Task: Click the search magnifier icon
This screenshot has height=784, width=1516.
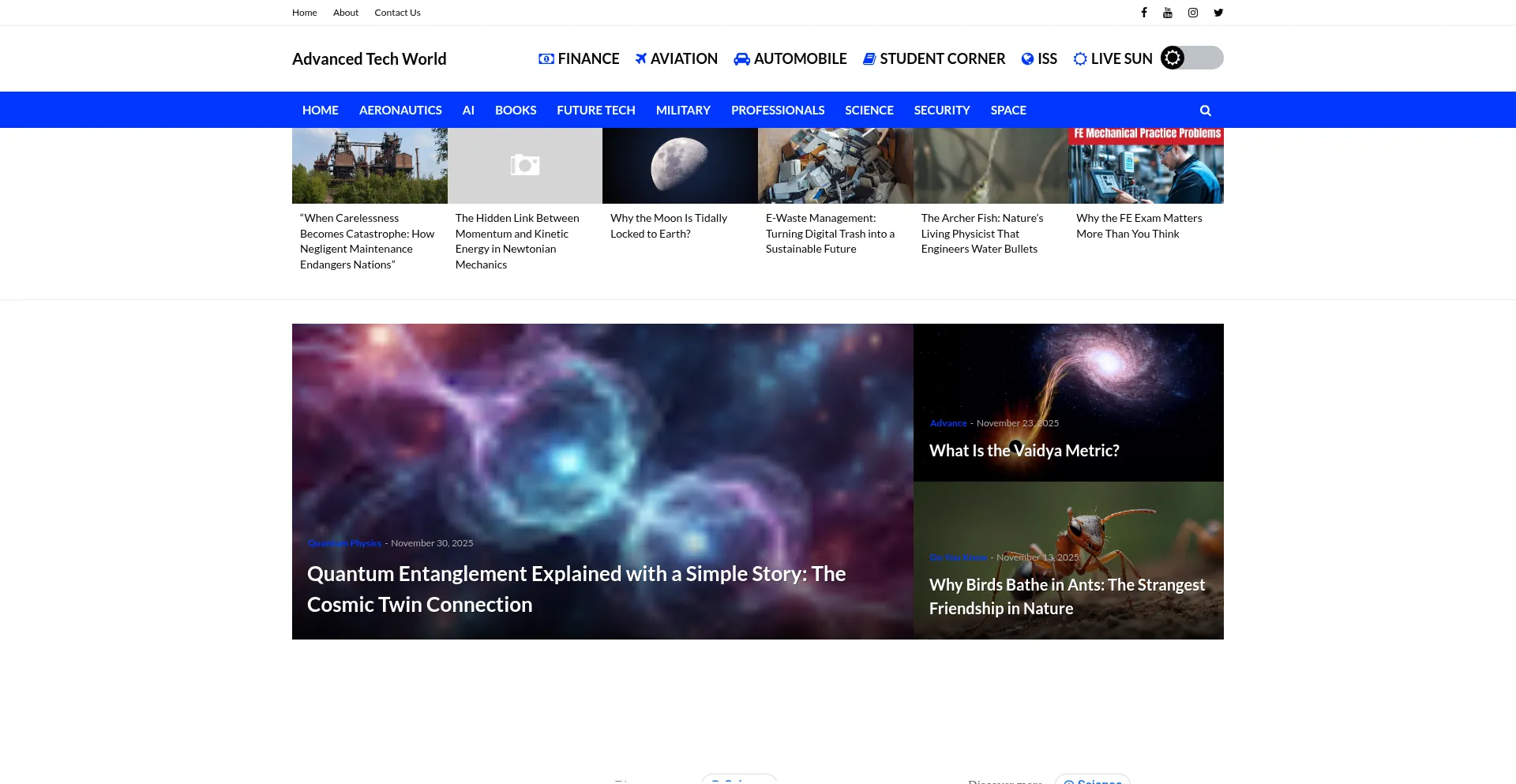Action: pos(1205,111)
